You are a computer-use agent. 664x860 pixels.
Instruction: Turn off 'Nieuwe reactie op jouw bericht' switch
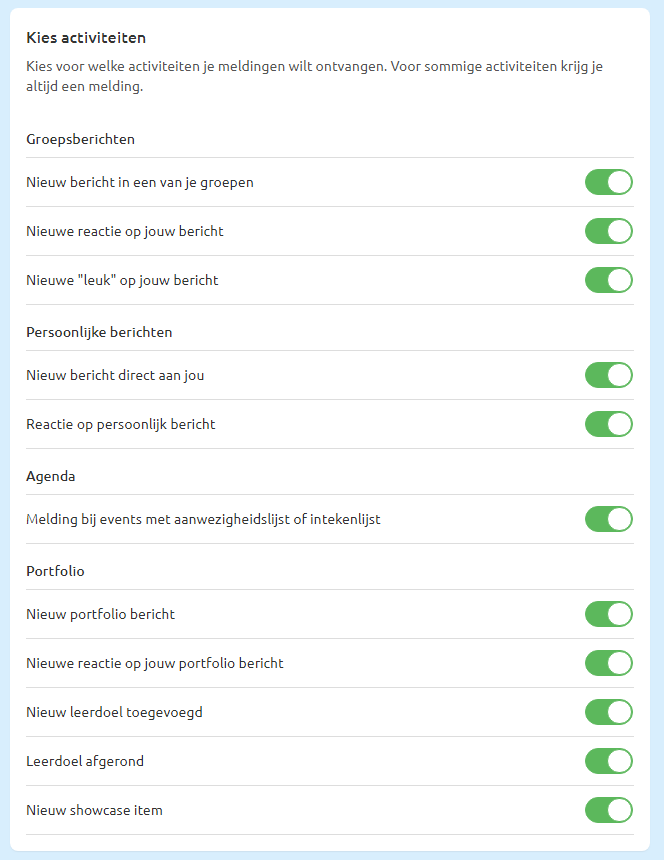pos(609,231)
